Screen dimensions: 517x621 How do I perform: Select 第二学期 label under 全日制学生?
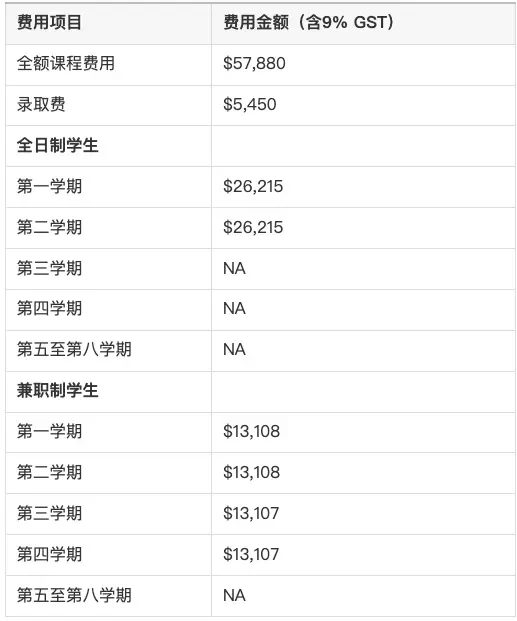[49, 227]
